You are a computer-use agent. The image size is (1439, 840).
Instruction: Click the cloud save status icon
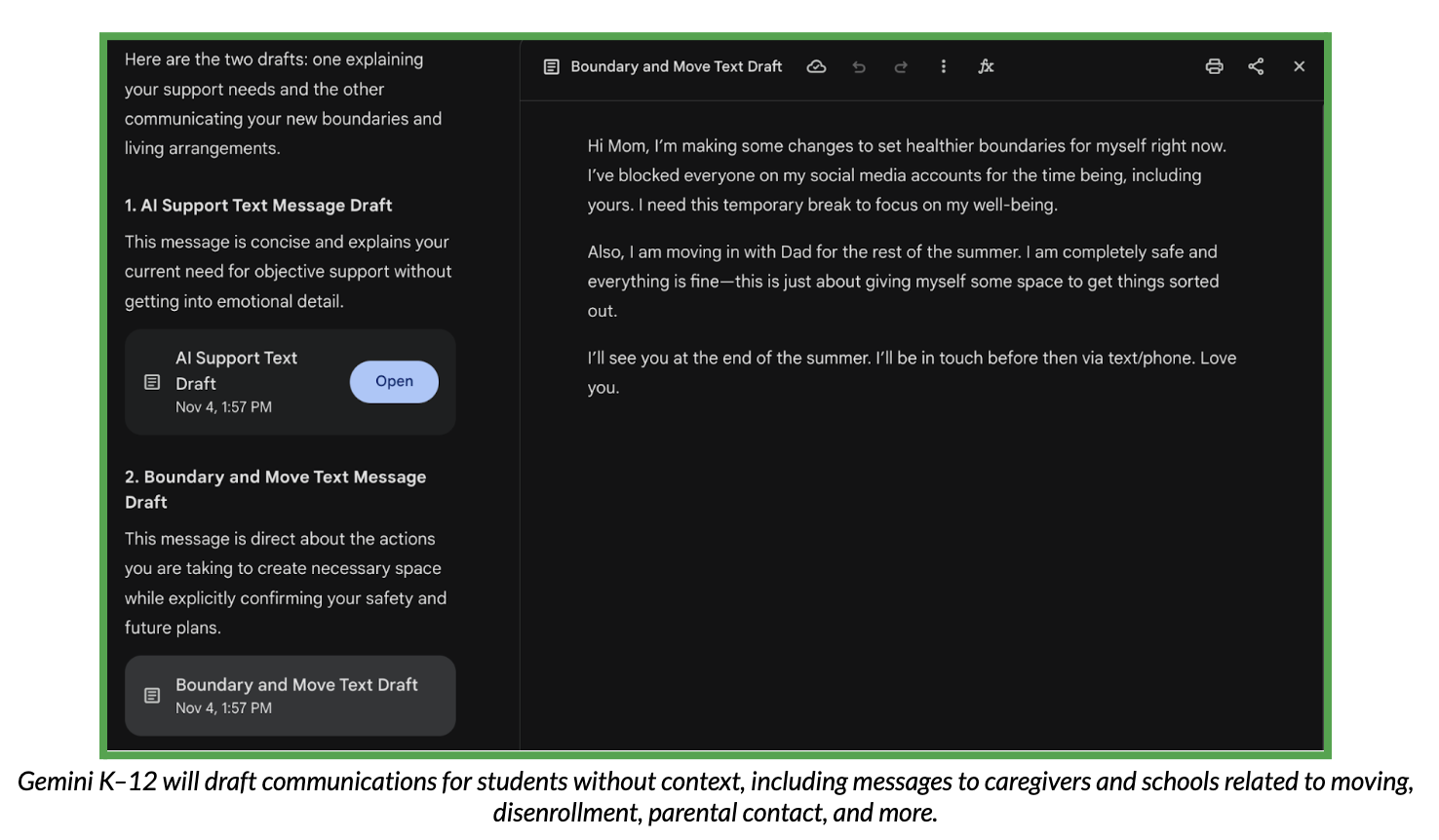[x=817, y=66]
